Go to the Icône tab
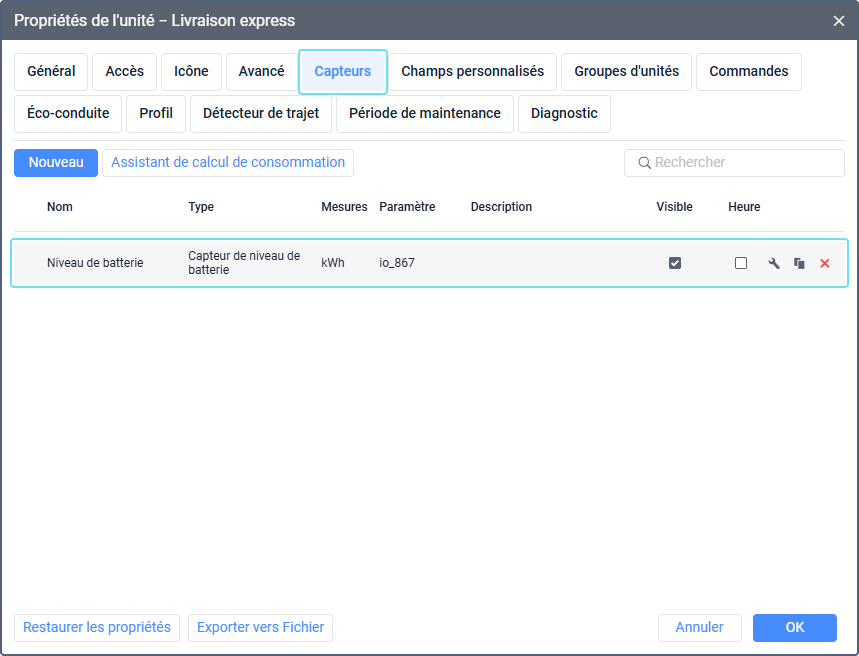This screenshot has height=656, width=859. pos(191,72)
